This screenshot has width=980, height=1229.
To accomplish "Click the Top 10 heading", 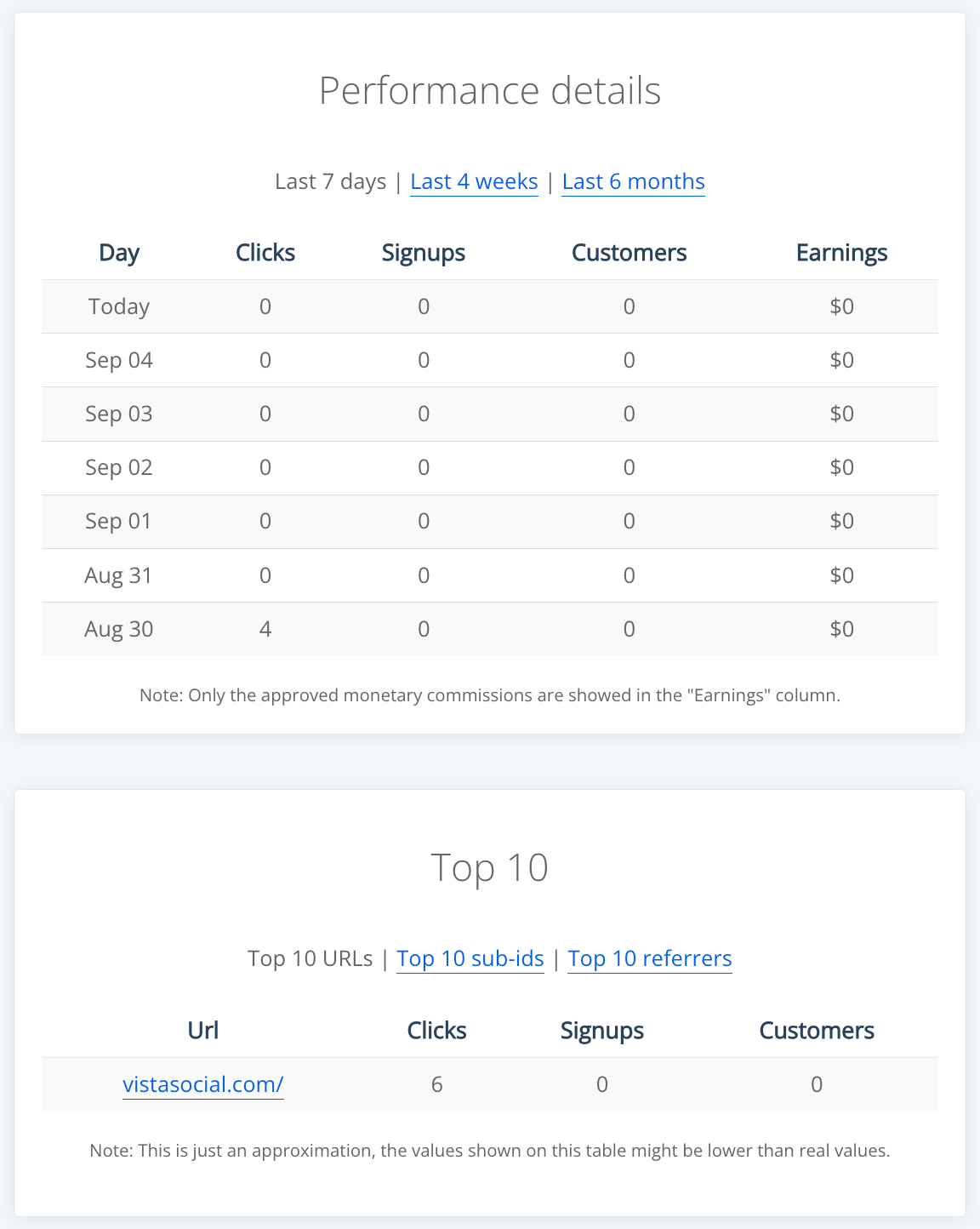I will [x=490, y=867].
